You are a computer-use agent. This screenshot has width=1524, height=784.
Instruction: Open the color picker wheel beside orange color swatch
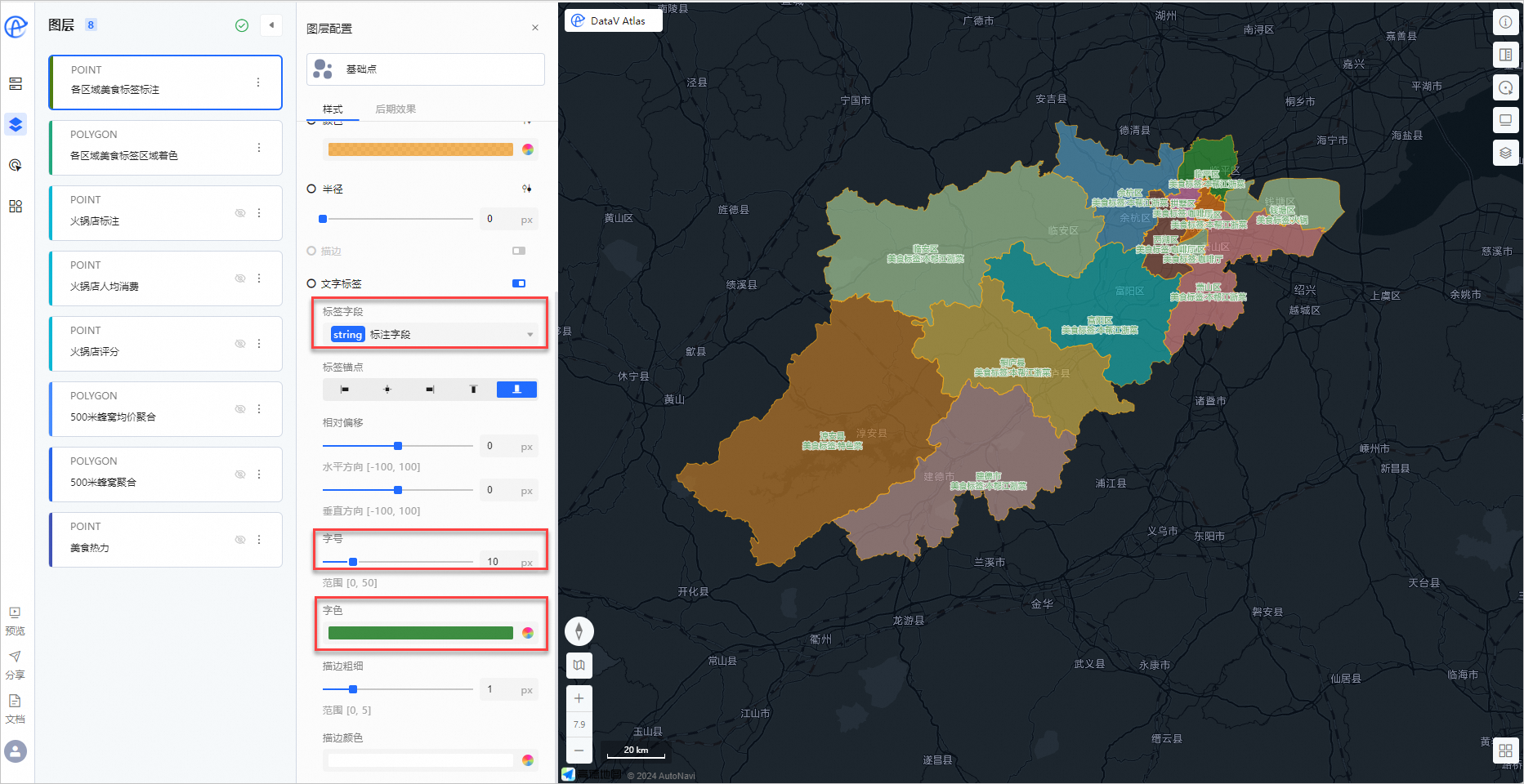click(x=528, y=149)
